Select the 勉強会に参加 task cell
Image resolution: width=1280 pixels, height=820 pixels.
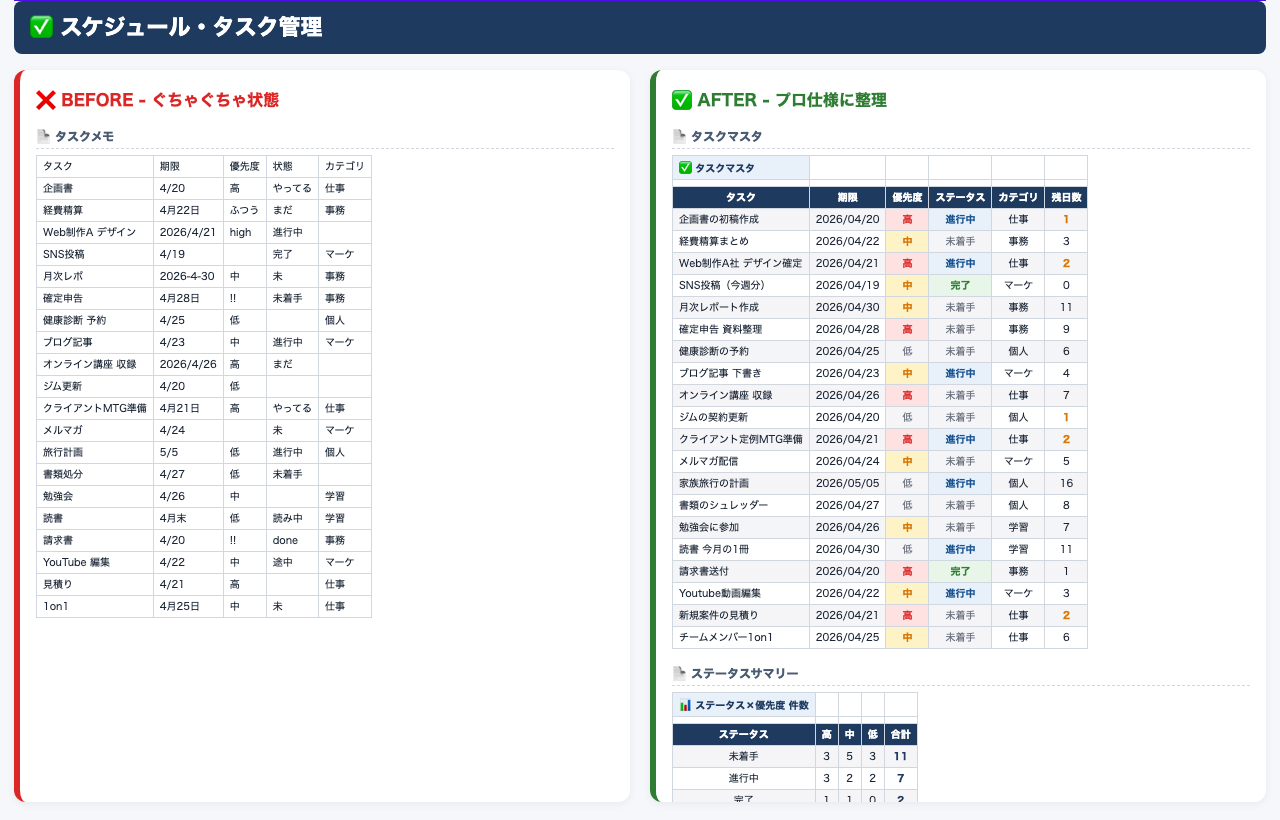(741, 527)
